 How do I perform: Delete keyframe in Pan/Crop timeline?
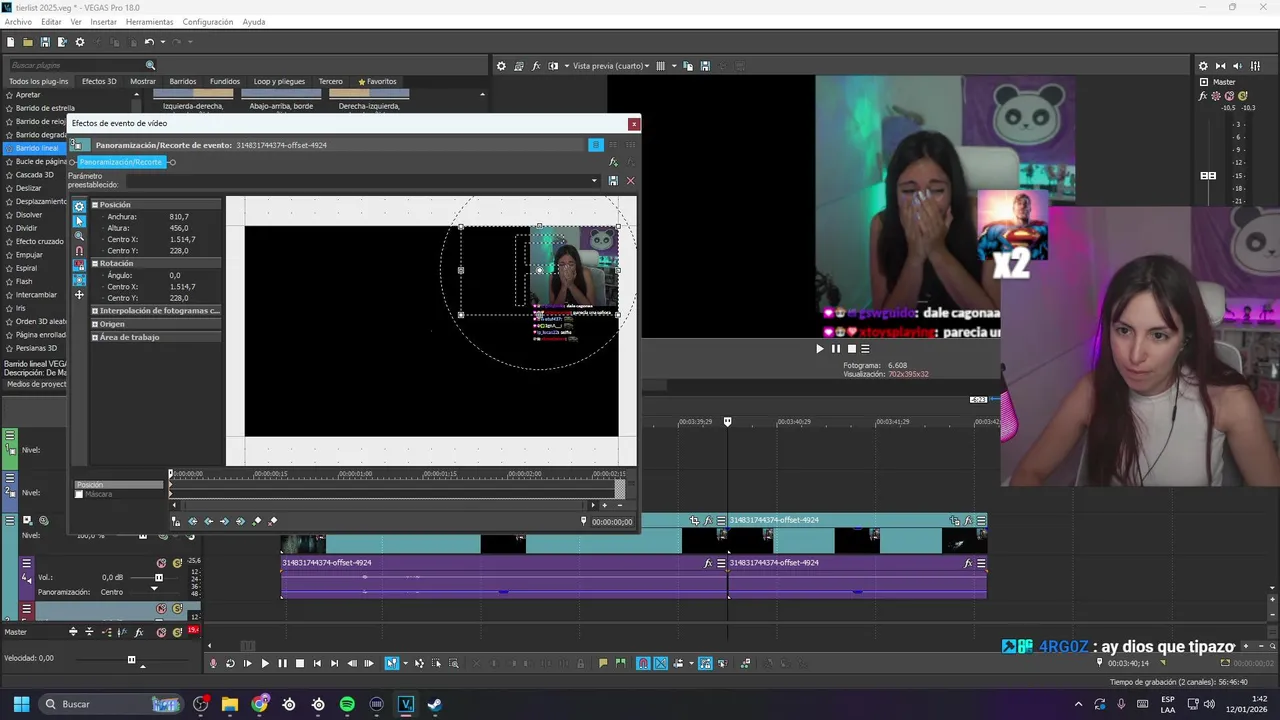point(272,521)
